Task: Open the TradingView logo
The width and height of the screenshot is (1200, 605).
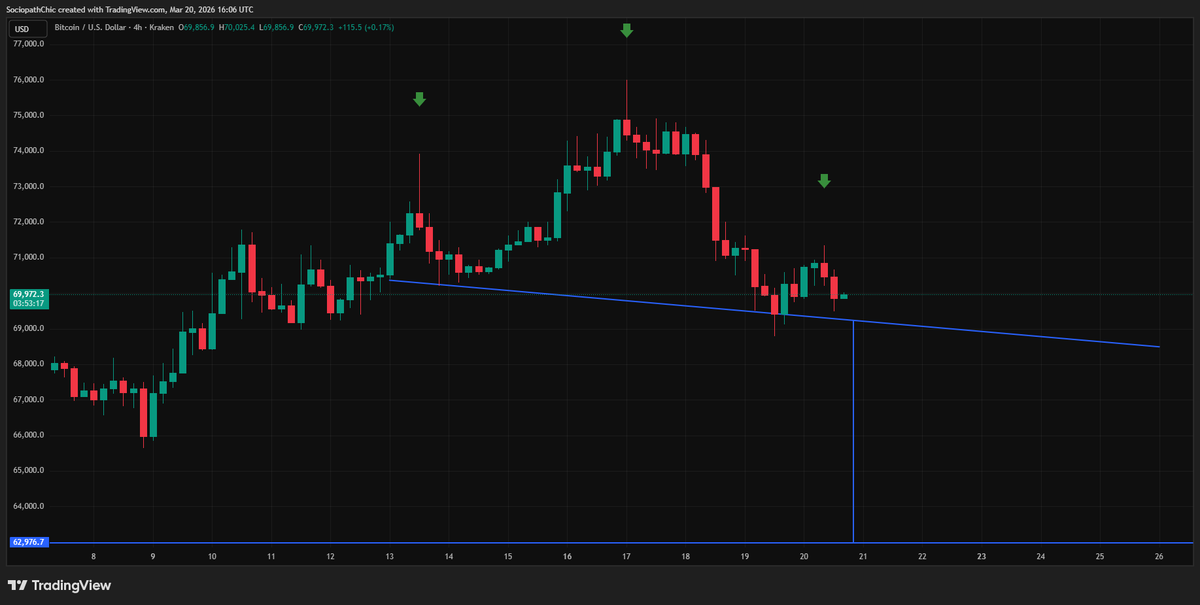Action: [59, 585]
